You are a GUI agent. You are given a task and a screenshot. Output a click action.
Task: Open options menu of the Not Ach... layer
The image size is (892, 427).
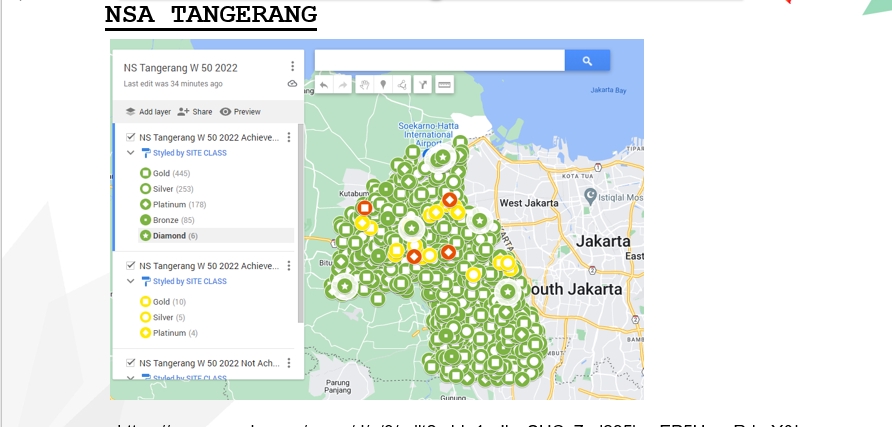click(288, 363)
